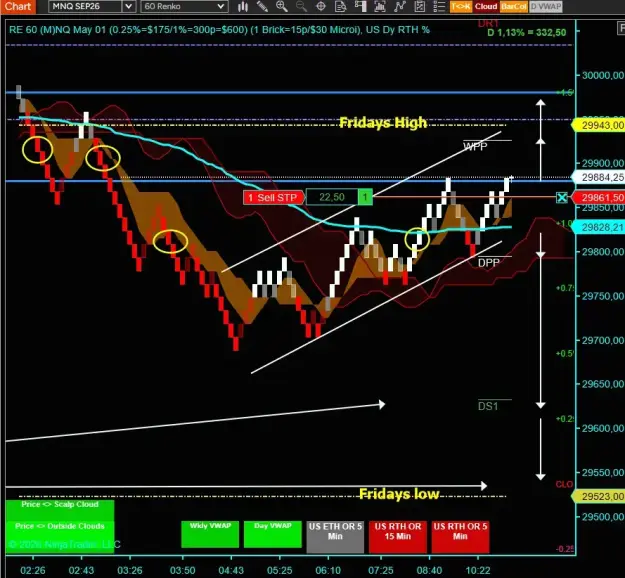Image resolution: width=625 pixels, height=578 pixels.
Task: Open the MNQ SEP26 instrument dropdown arrow
Action: point(128,6)
